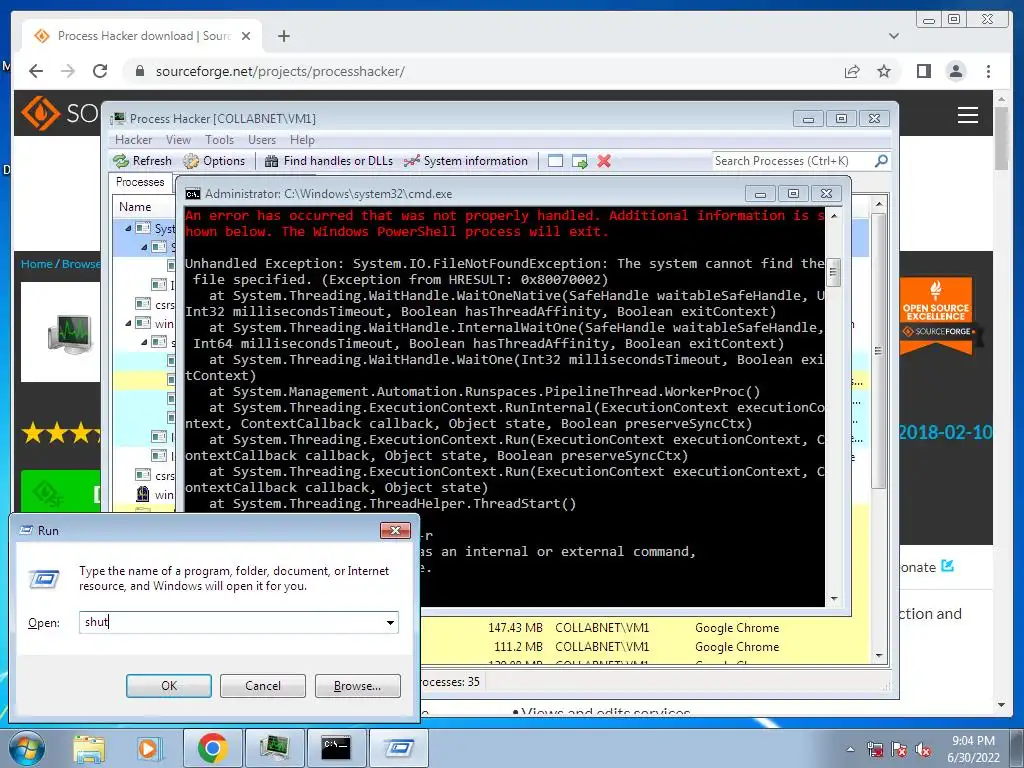The height and width of the screenshot is (768, 1024).
Task: Open Chrome side panel icon
Action: tap(923, 71)
